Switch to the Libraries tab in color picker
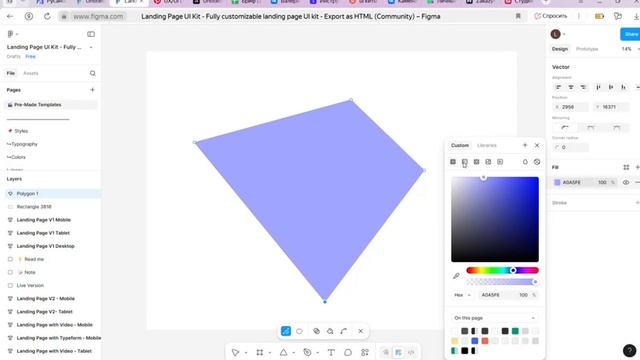640x360 pixels. 487,145
